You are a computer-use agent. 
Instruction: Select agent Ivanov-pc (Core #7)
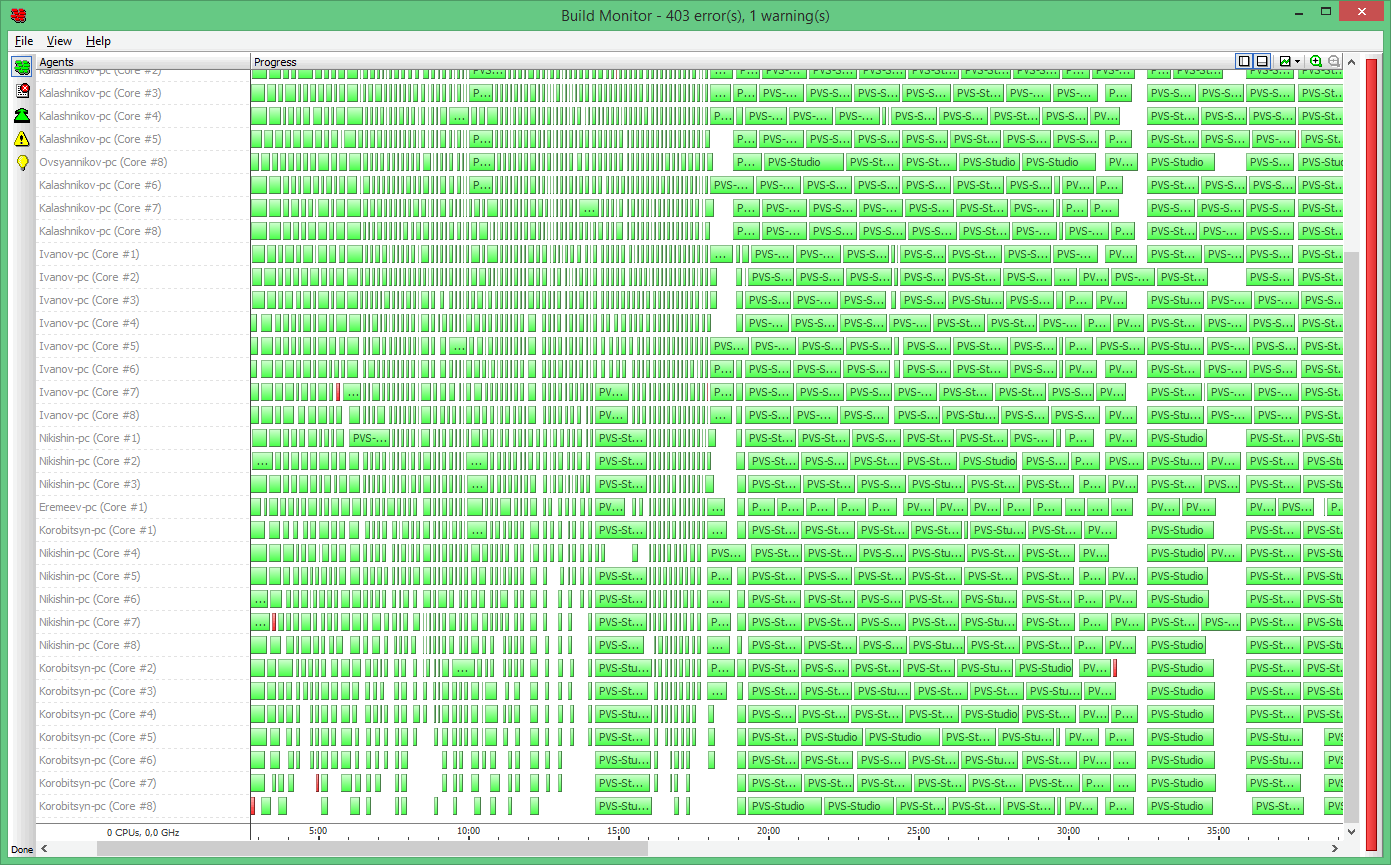tap(89, 392)
